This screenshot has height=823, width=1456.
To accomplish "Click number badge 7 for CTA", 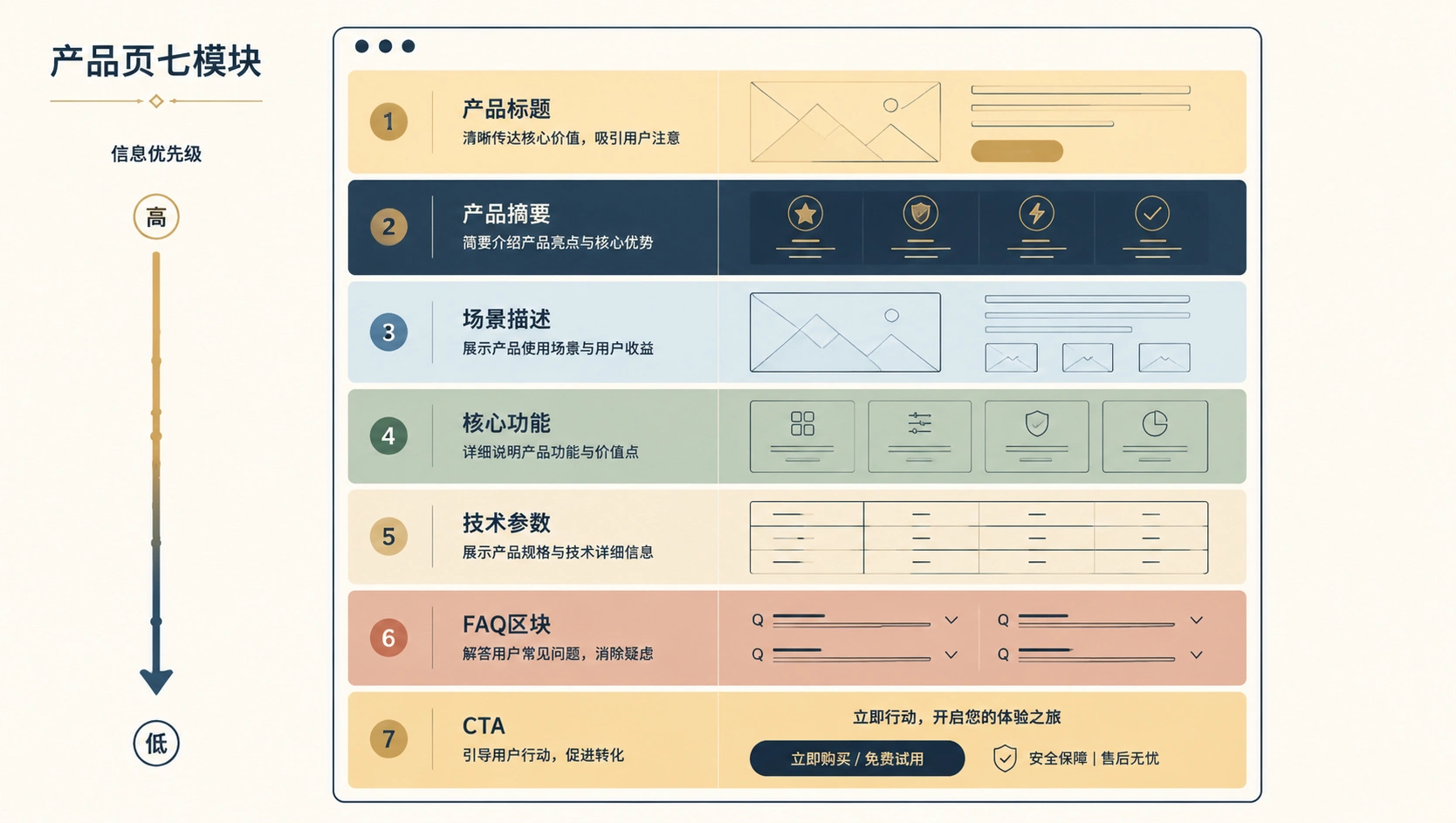I will tap(388, 739).
